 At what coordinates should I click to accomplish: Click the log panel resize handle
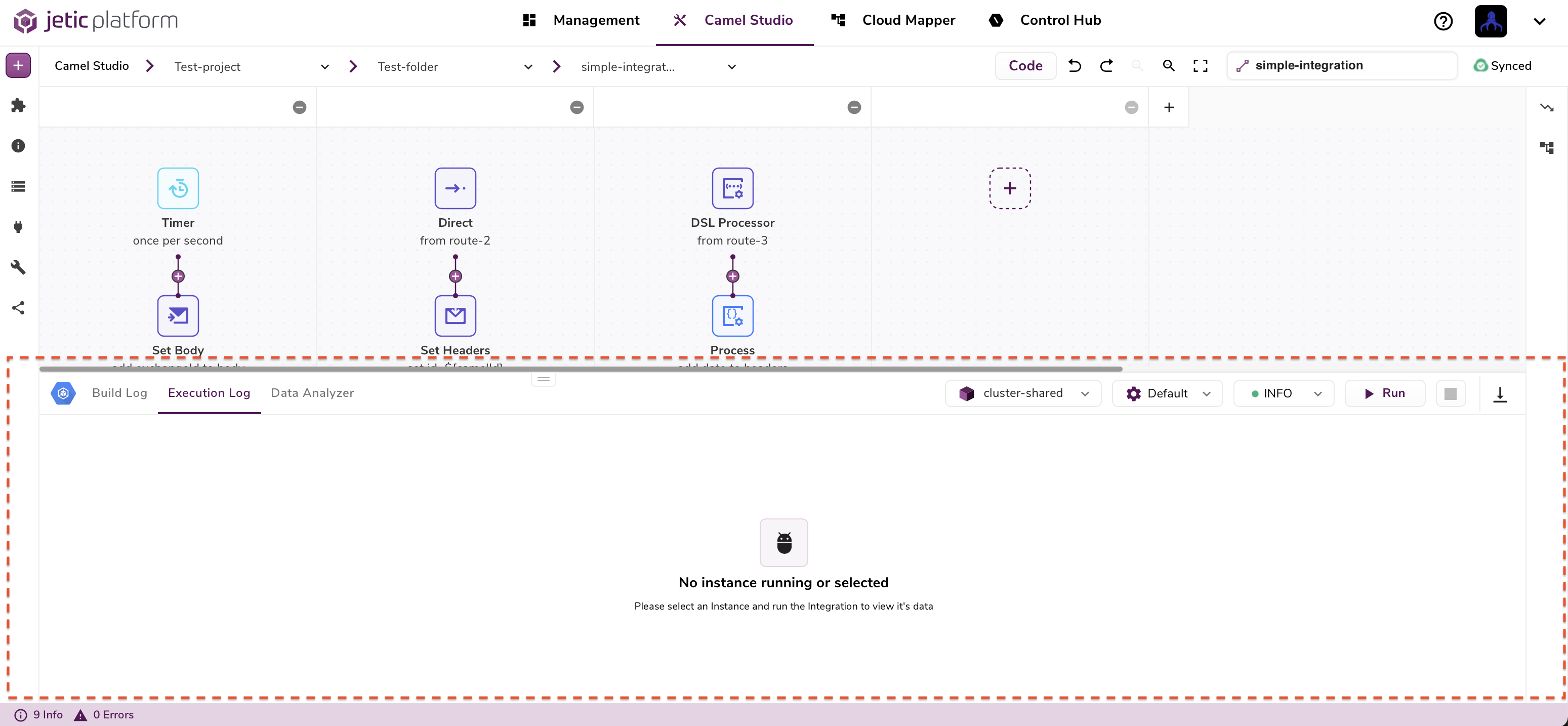[544, 379]
